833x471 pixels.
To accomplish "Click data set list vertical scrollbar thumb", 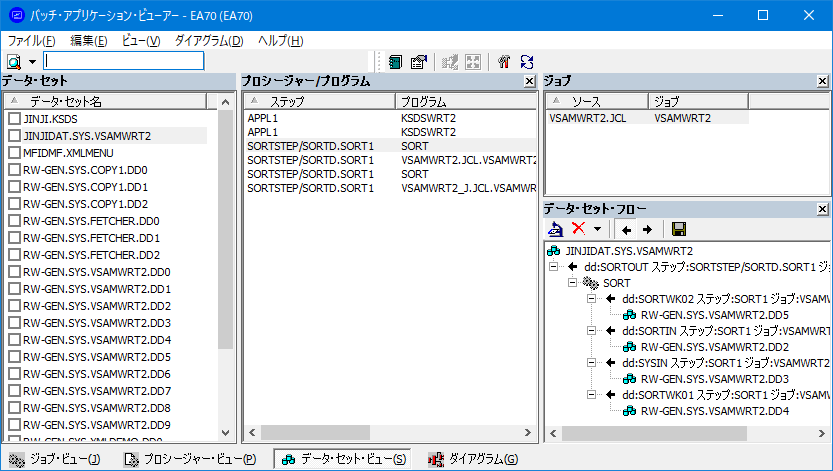I will click(x=225, y=229).
